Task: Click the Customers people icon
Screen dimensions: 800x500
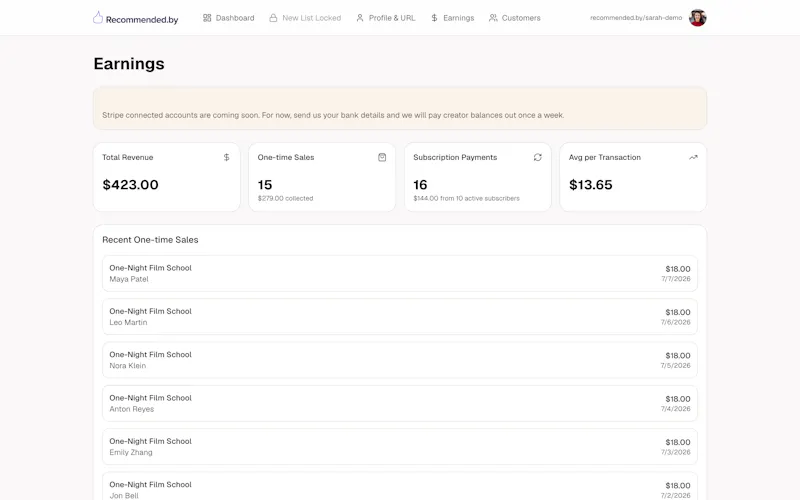Action: point(493,18)
